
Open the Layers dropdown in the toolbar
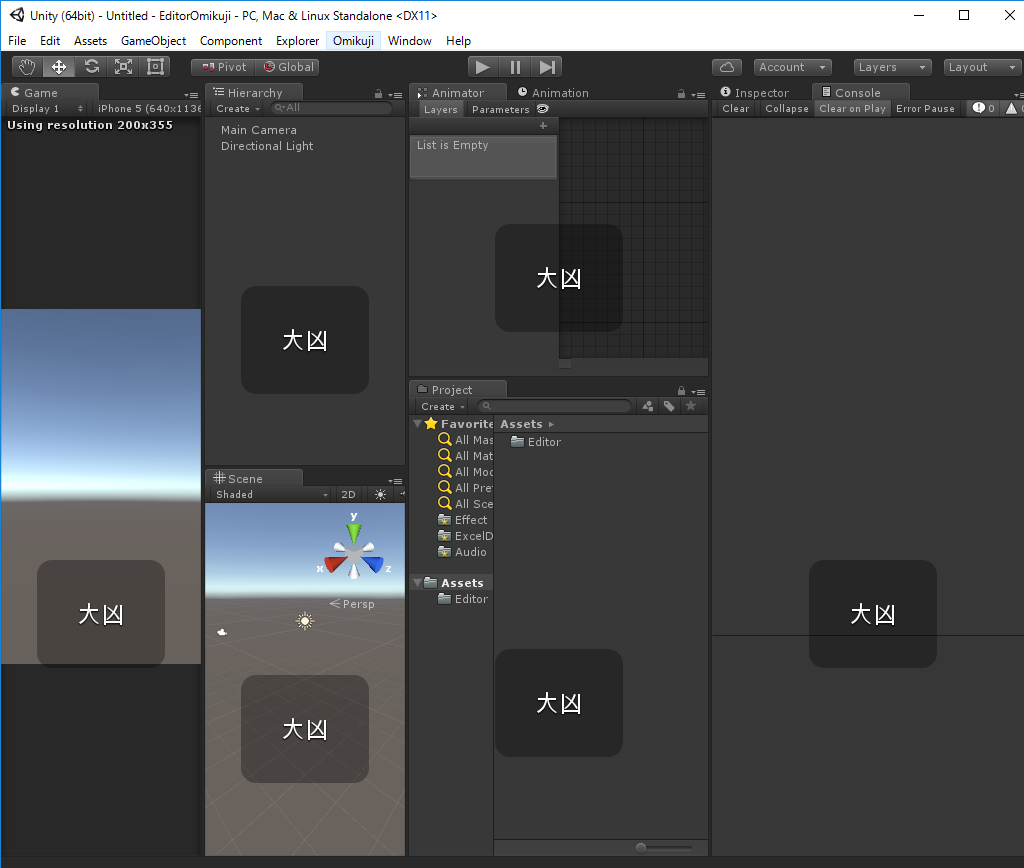892,66
